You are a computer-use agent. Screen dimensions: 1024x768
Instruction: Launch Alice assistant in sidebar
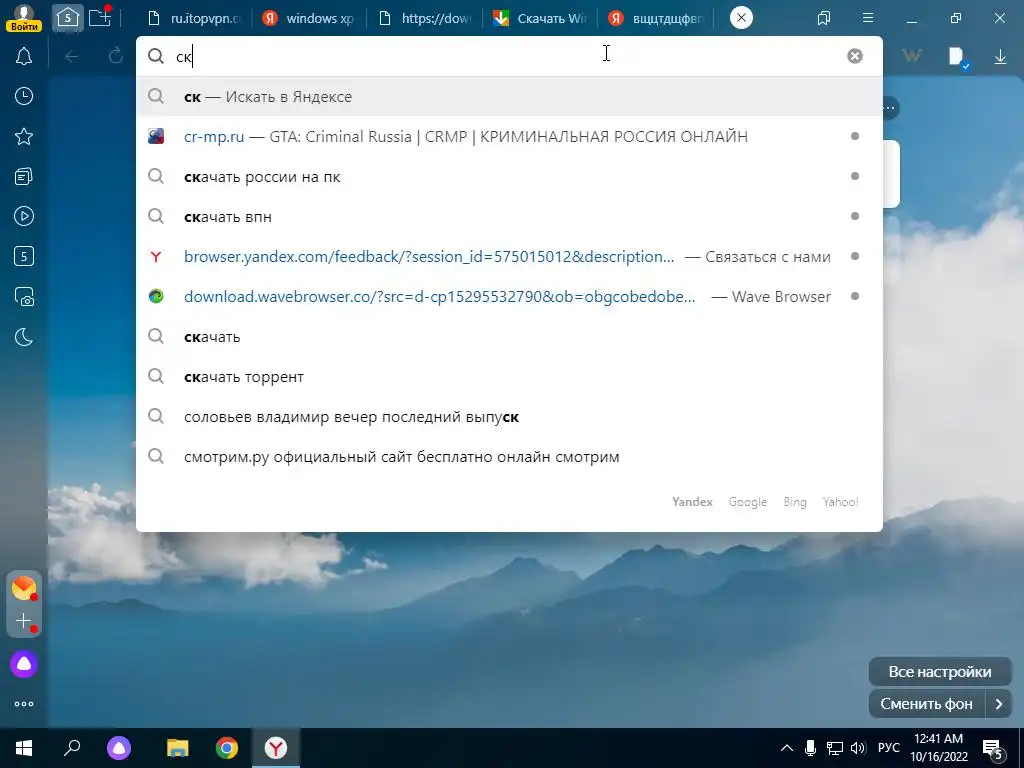pyautogui.click(x=24, y=664)
